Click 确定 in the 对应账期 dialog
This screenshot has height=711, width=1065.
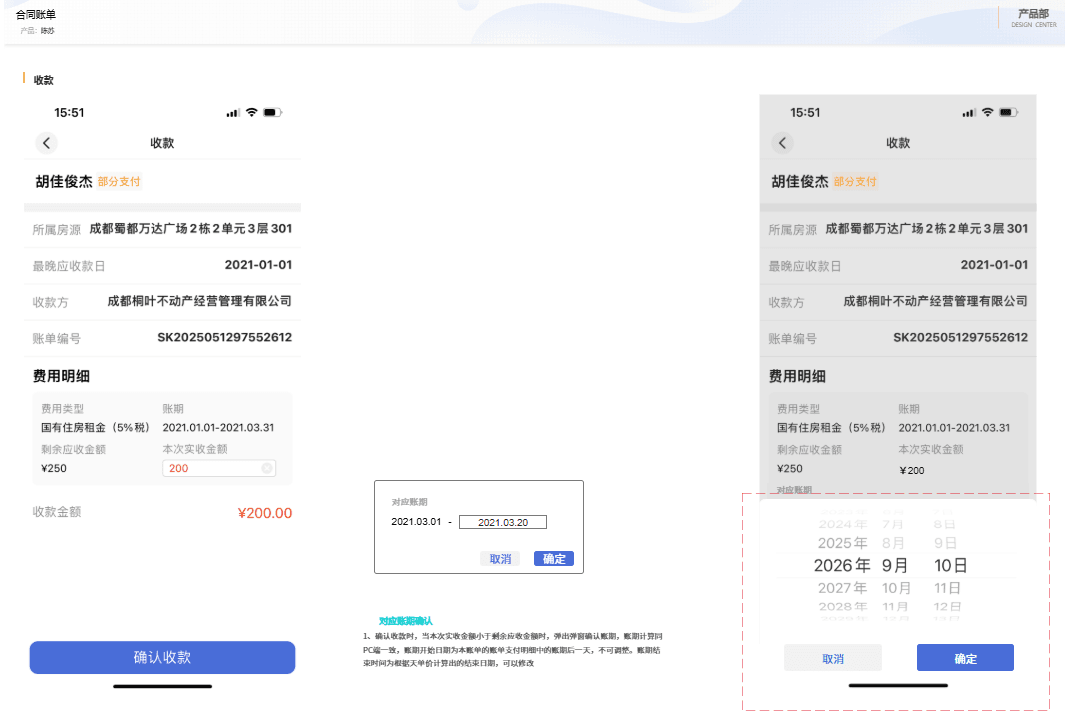pos(554,559)
